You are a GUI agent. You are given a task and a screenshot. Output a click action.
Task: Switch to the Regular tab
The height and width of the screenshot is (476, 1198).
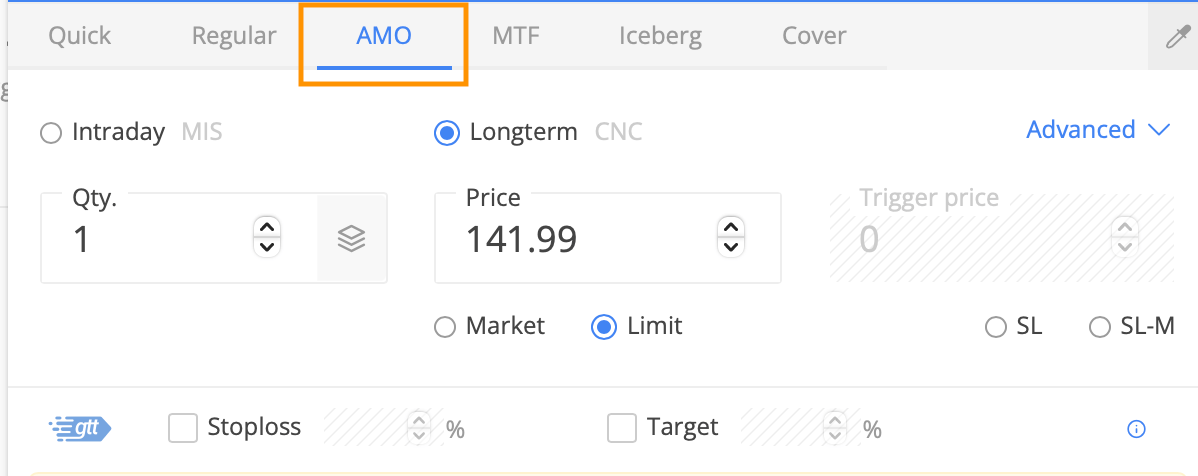click(x=234, y=36)
